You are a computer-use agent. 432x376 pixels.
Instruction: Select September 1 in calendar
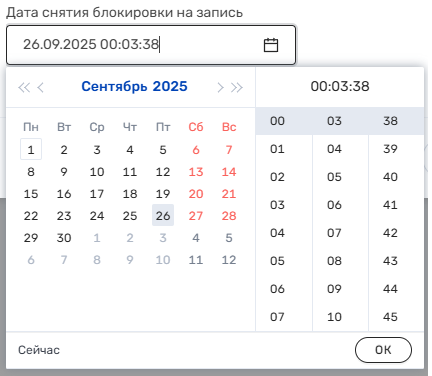tap(31, 149)
